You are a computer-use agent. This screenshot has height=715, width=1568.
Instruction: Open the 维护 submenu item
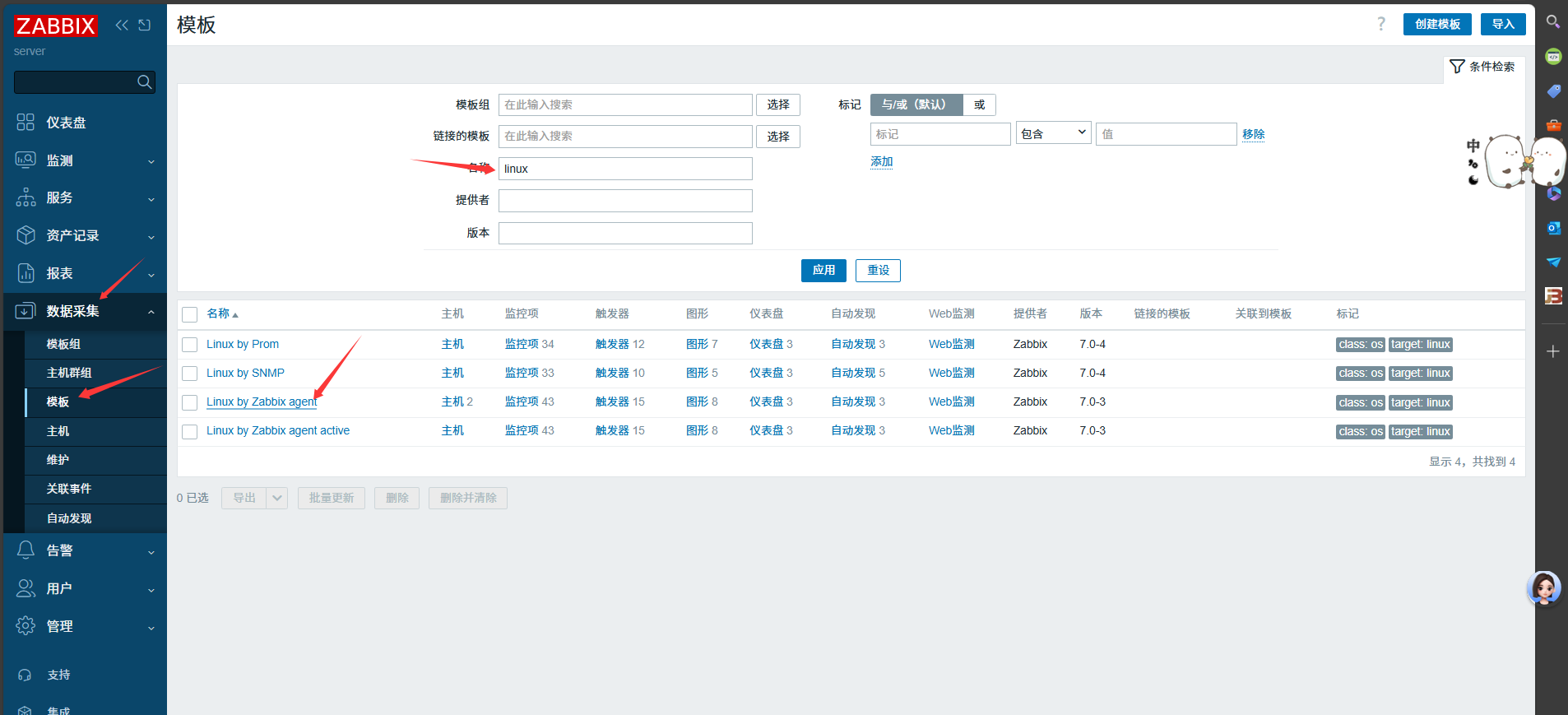pyautogui.click(x=95, y=460)
